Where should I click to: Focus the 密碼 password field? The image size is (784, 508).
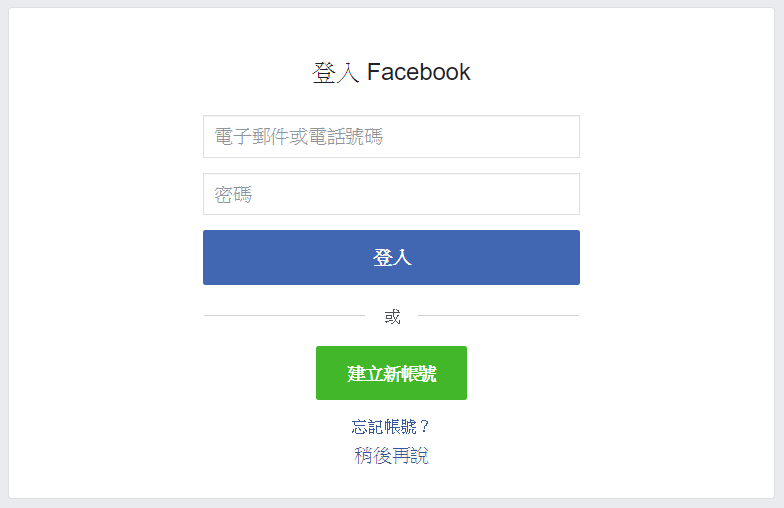[391, 194]
